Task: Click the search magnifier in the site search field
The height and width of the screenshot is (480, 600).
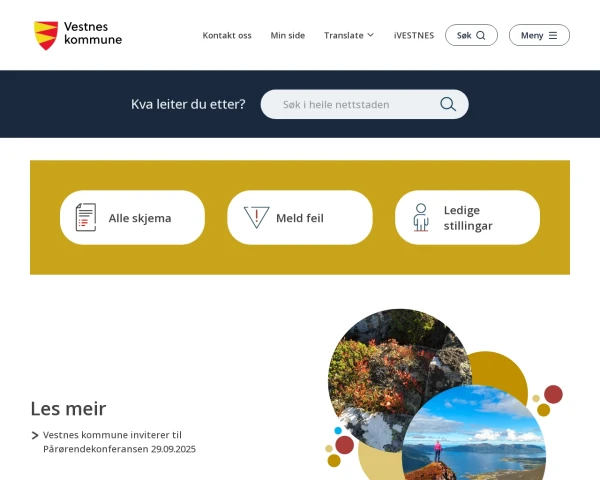Action: pos(448,104)
